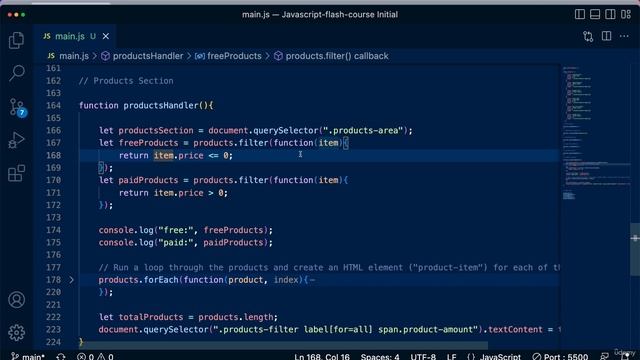Split the editor to the right

607,36
